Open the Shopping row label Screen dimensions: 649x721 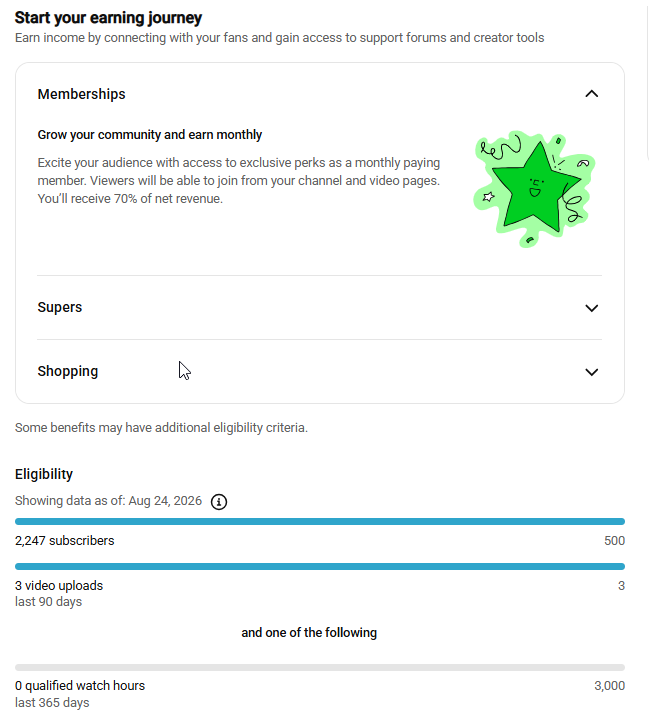point(68,372)
